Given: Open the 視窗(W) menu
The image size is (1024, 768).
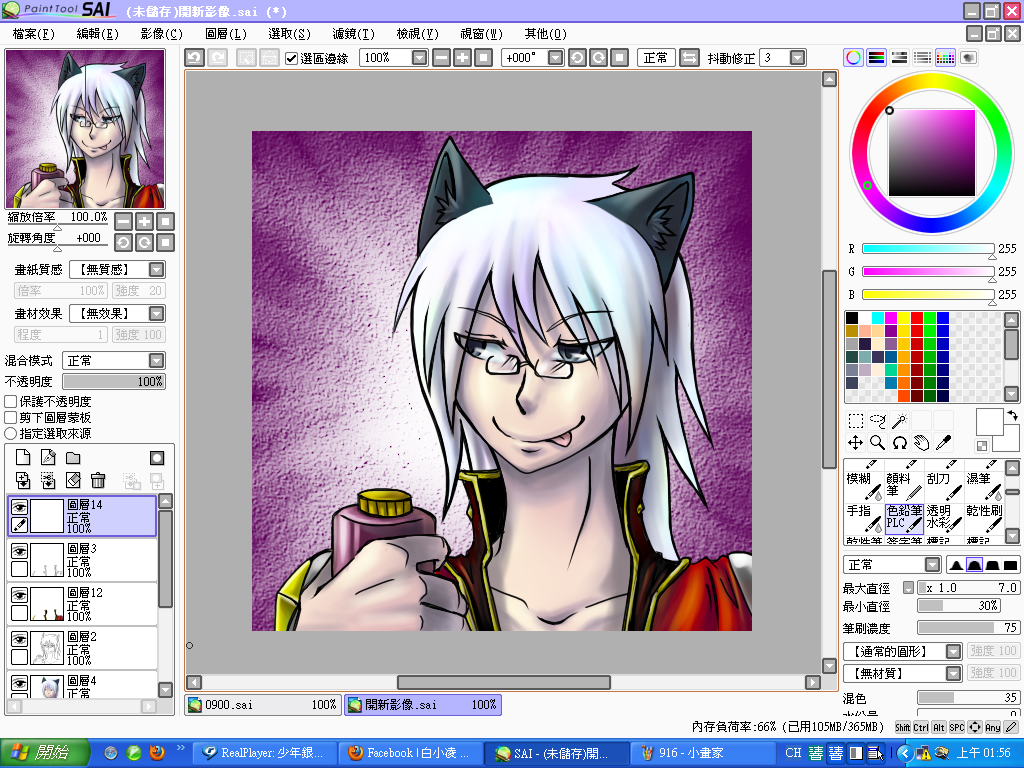Looking at the screenshot, I should (481, 33).
